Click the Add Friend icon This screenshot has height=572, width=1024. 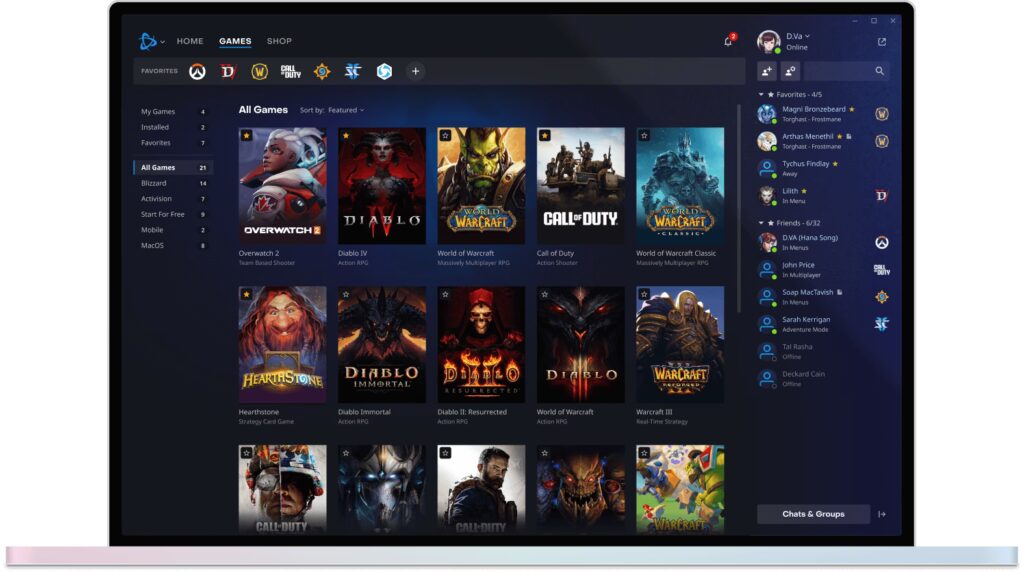[x=767, y=71]
